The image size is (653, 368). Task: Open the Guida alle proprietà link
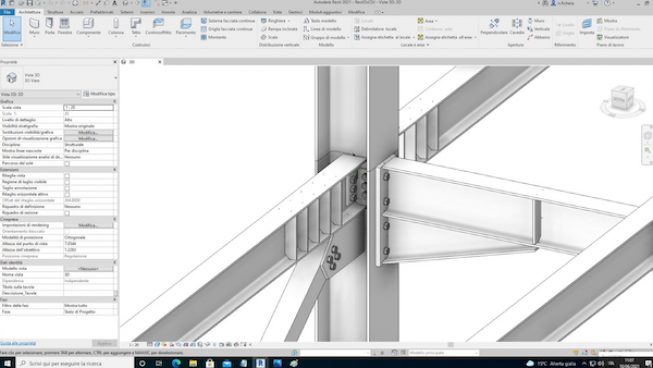(x=18, y=343)
